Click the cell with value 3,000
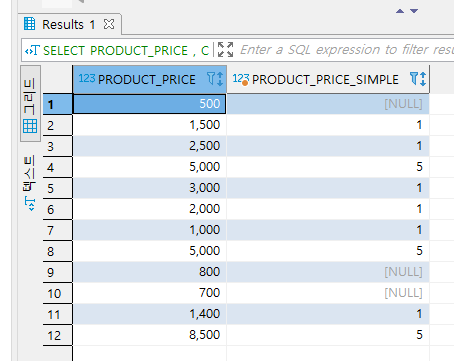The height and width of the screenshot is (361, 454). [x=149, y=188]
